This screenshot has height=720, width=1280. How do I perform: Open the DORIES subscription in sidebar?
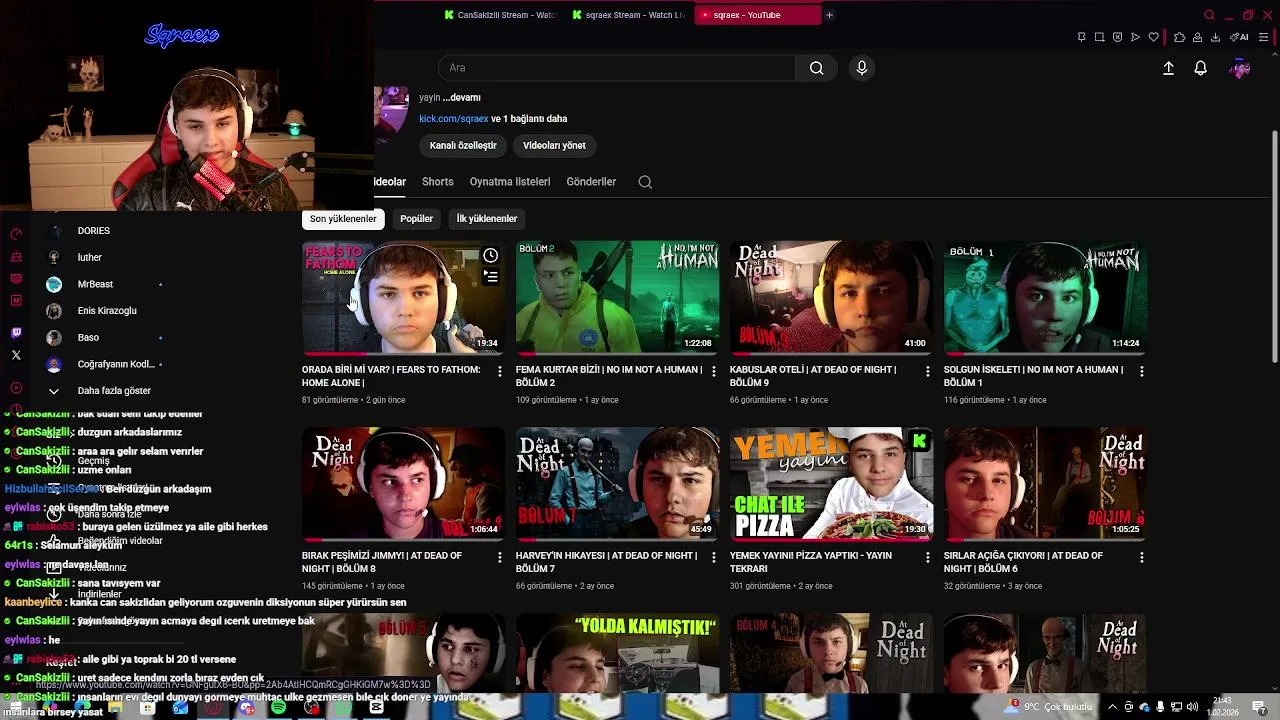coord(100,231)
